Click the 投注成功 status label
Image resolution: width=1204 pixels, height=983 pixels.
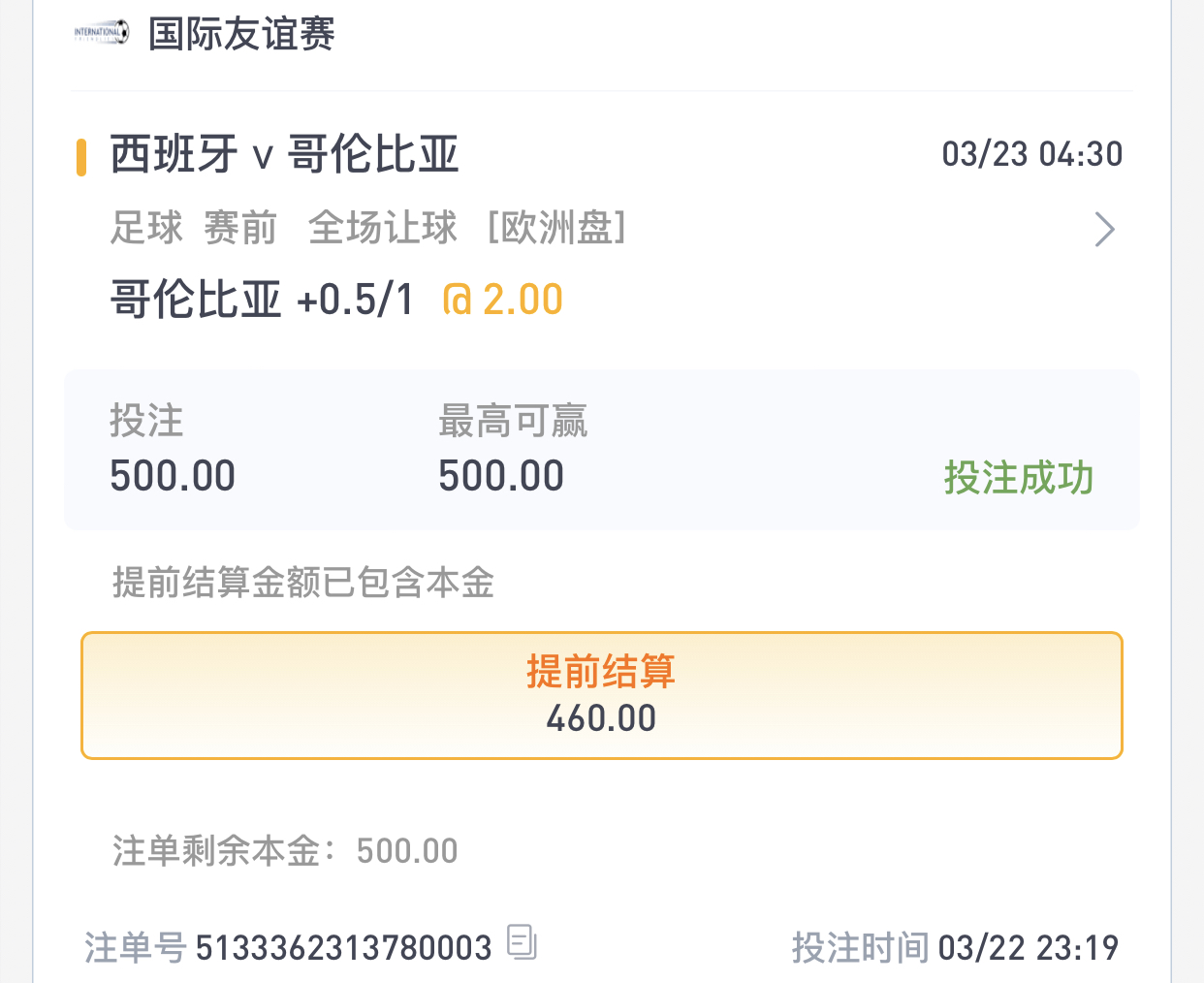tap(1018, 478)
